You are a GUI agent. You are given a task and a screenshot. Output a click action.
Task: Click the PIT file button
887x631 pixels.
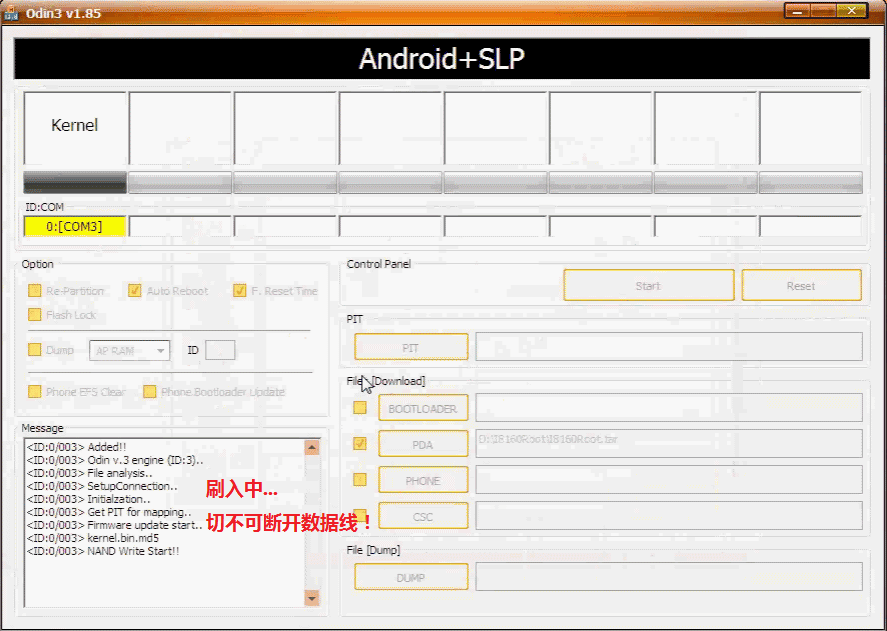coord(411,347)
